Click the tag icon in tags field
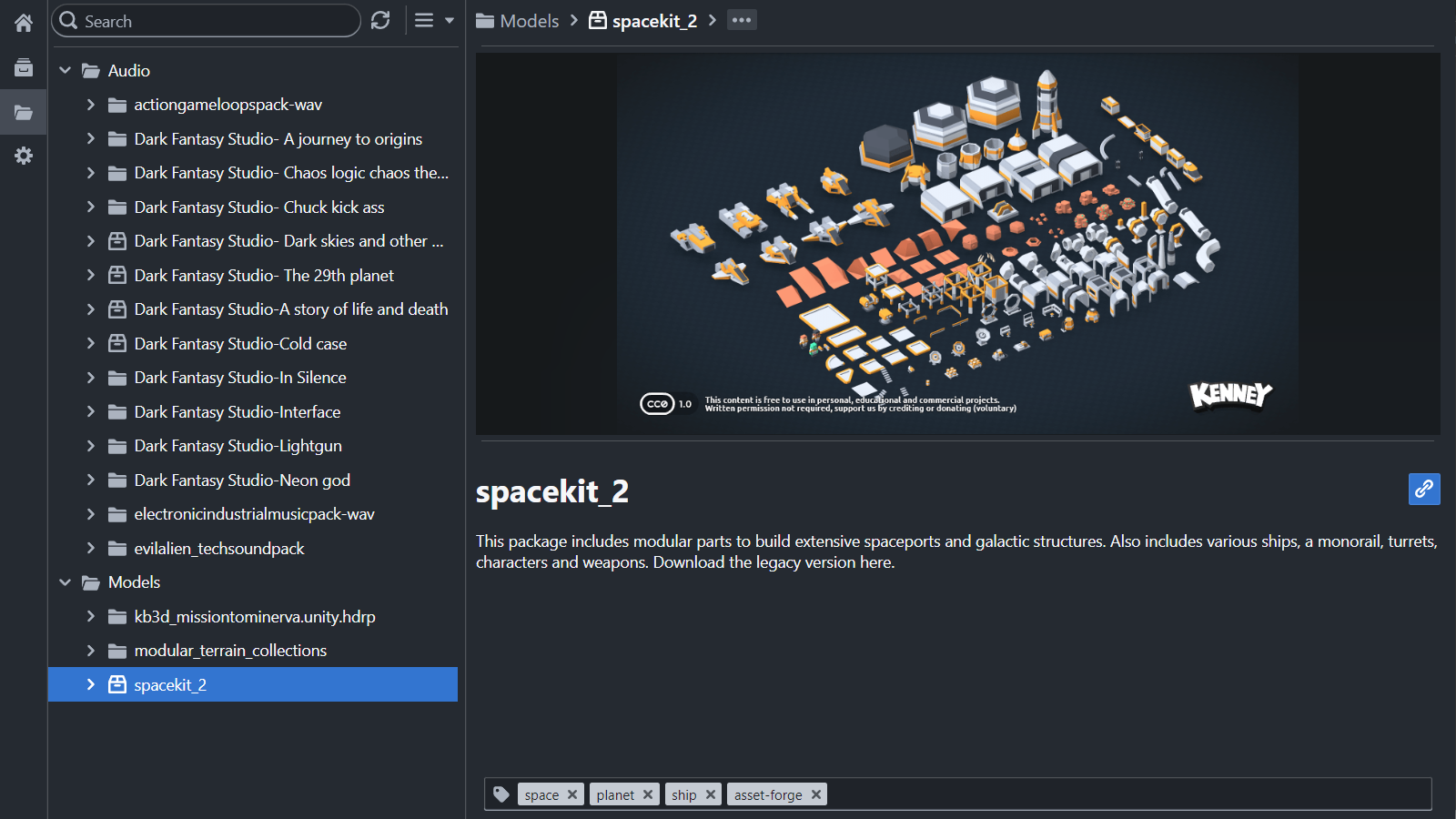Image resolution: width=1456 pixels, height=819 pixels. (501, 794)
